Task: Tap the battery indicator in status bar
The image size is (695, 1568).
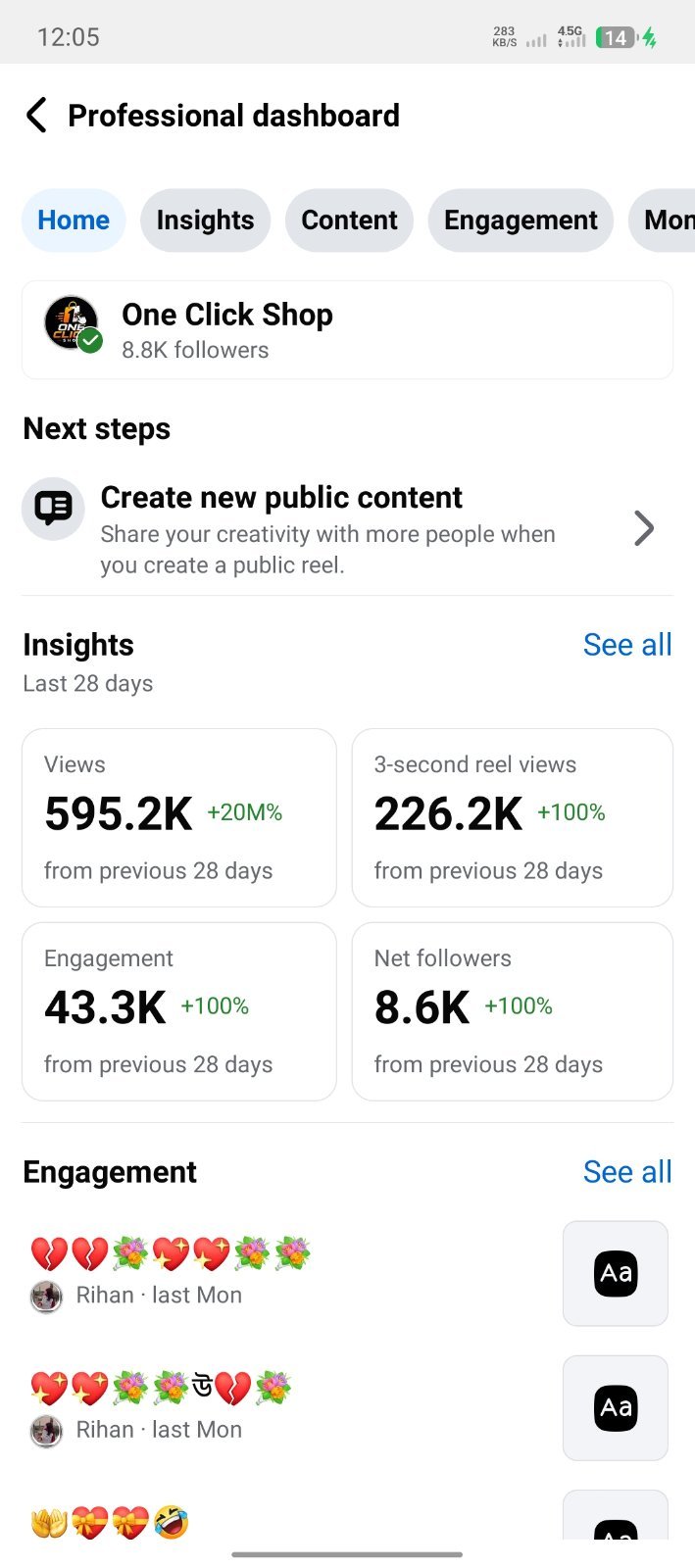Action: (617, 37)
